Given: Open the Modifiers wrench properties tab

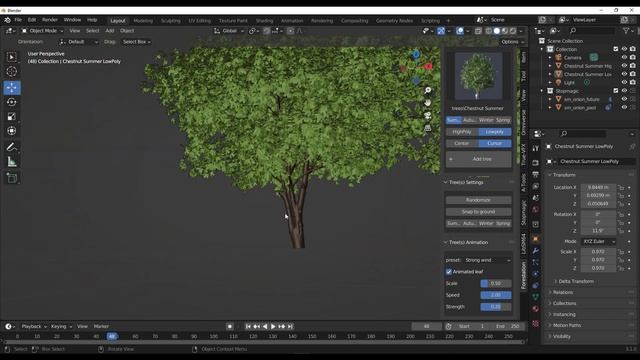Looking at the screenshot, I should (x=536, y=251).
